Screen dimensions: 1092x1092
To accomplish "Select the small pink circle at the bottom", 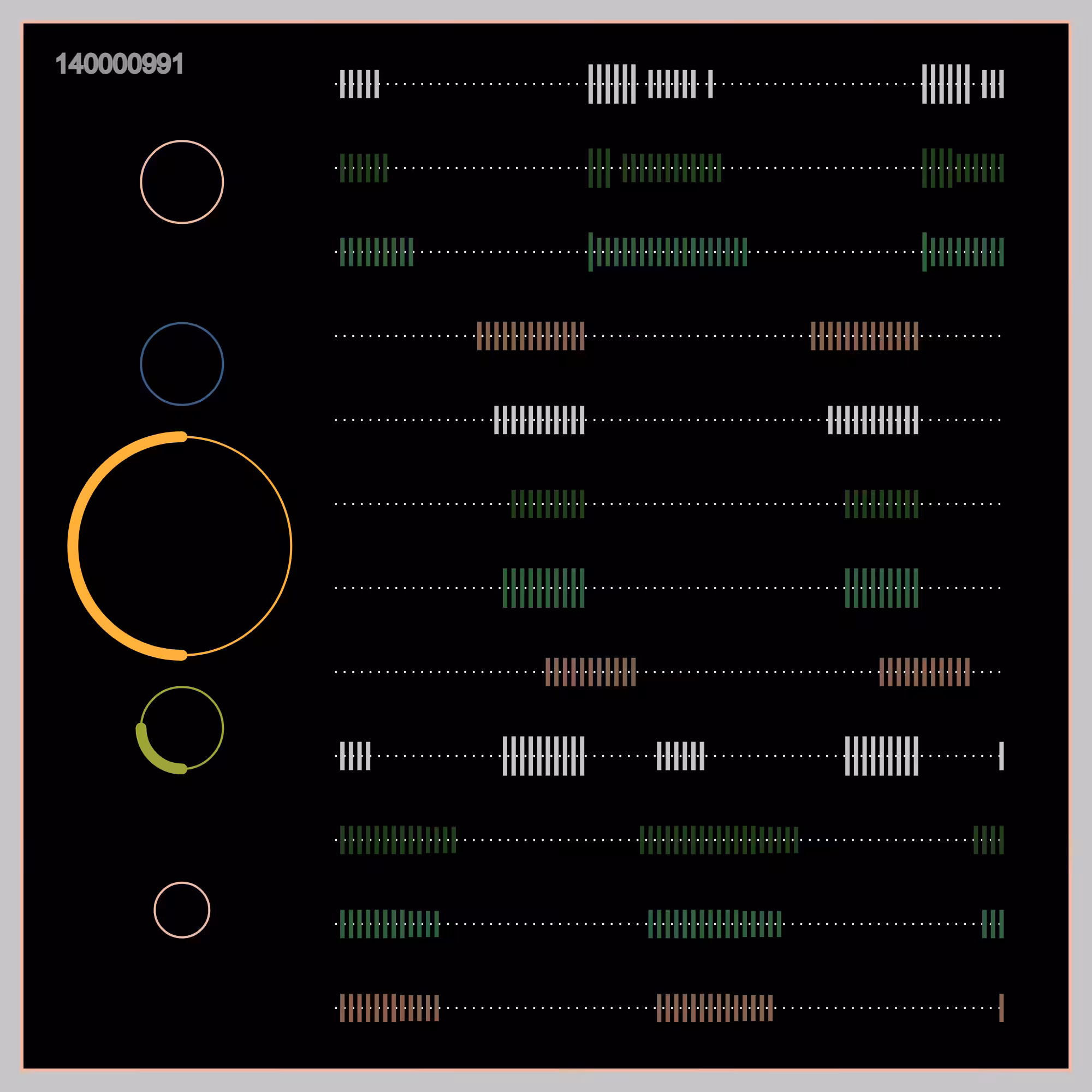I will (x=182, y=910).
